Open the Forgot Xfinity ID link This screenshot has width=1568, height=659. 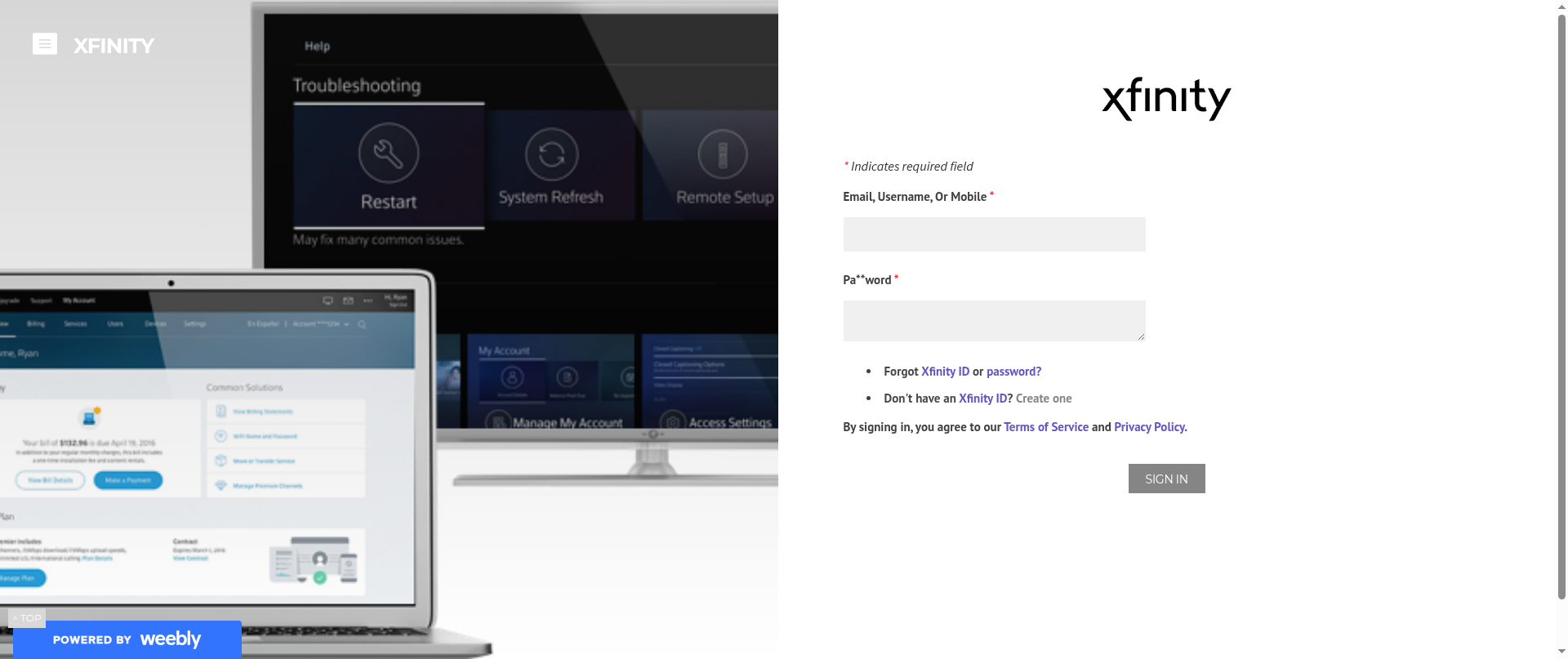click(945, 372)
